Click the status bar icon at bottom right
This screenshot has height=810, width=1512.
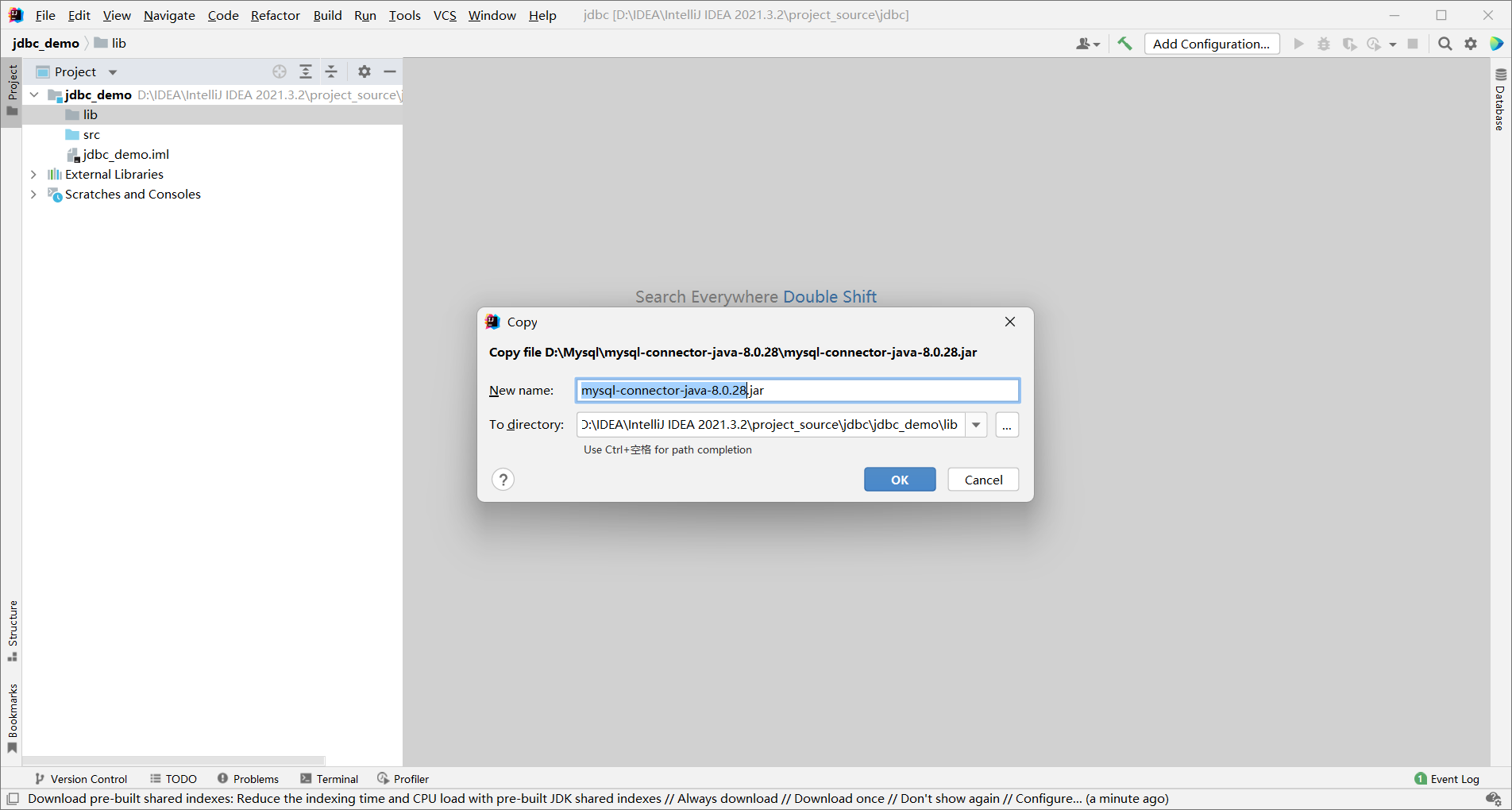tap(1494, 799)
